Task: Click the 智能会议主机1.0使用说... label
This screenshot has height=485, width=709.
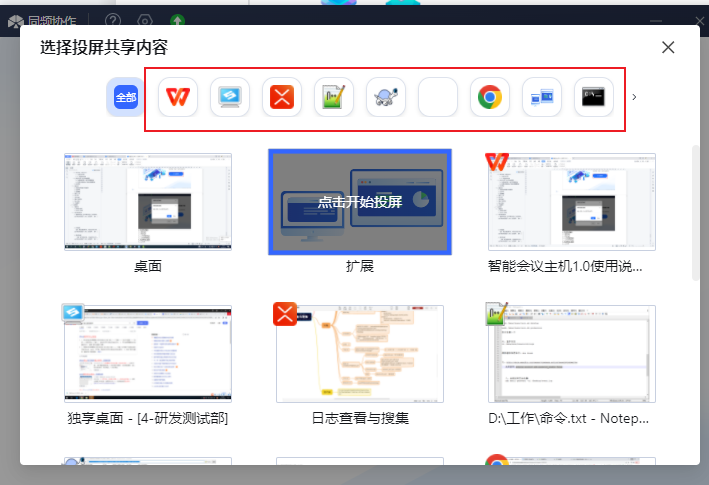Action: point(565,266)
